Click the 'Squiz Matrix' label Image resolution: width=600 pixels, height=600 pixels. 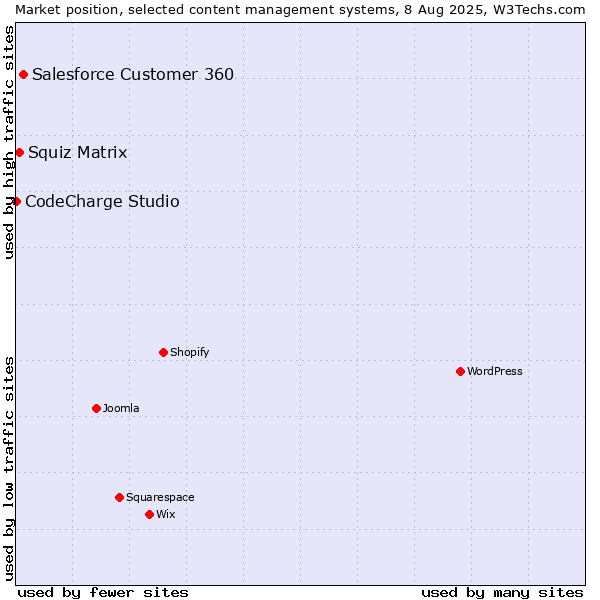point(78,152)
